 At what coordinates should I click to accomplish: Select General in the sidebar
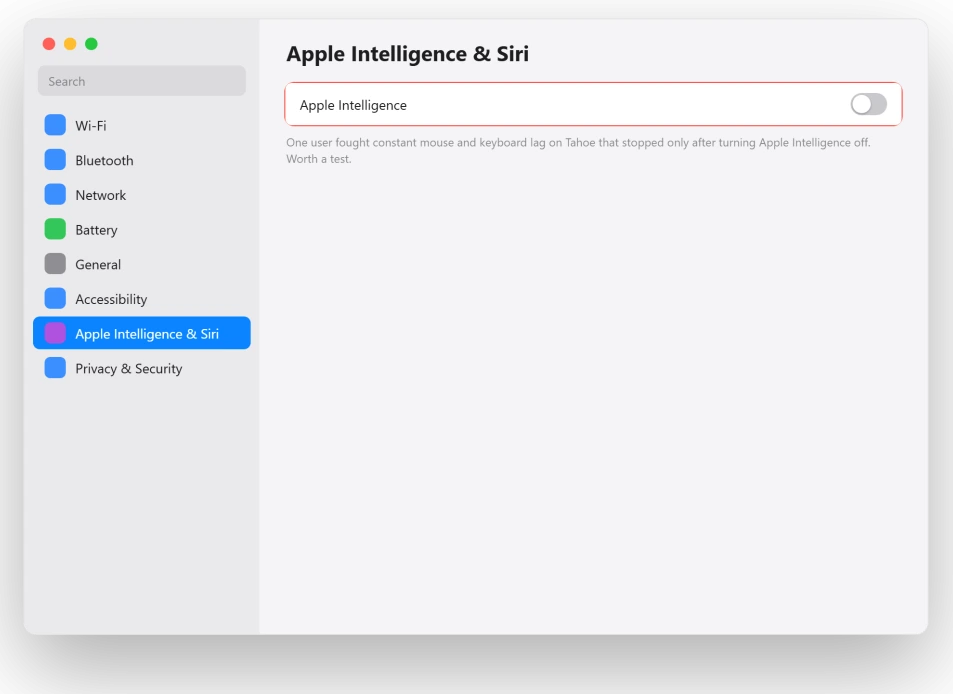pyautogui.click(x=142, y=264)
